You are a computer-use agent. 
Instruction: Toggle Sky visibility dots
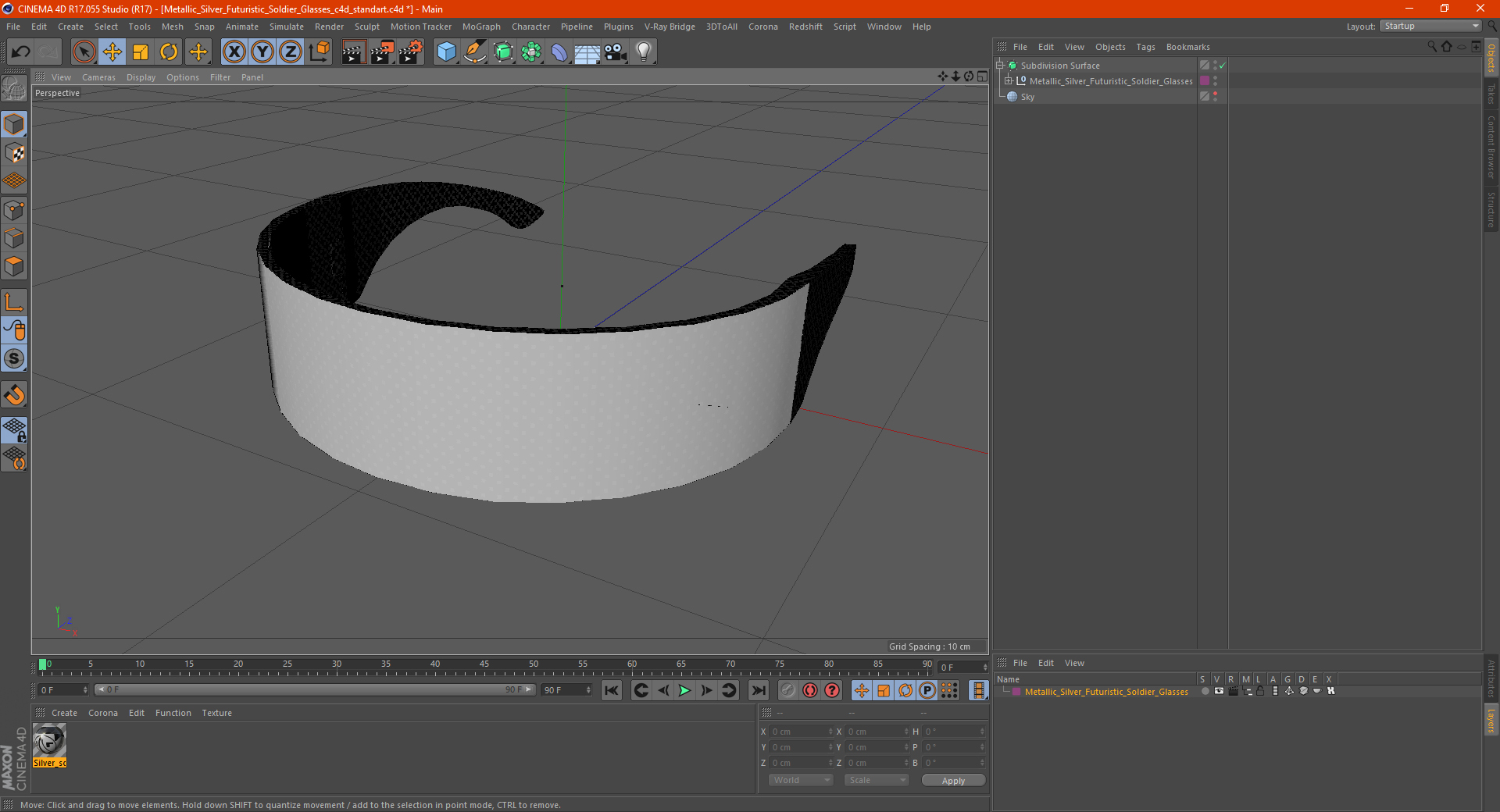click(x=1215, y=97)
